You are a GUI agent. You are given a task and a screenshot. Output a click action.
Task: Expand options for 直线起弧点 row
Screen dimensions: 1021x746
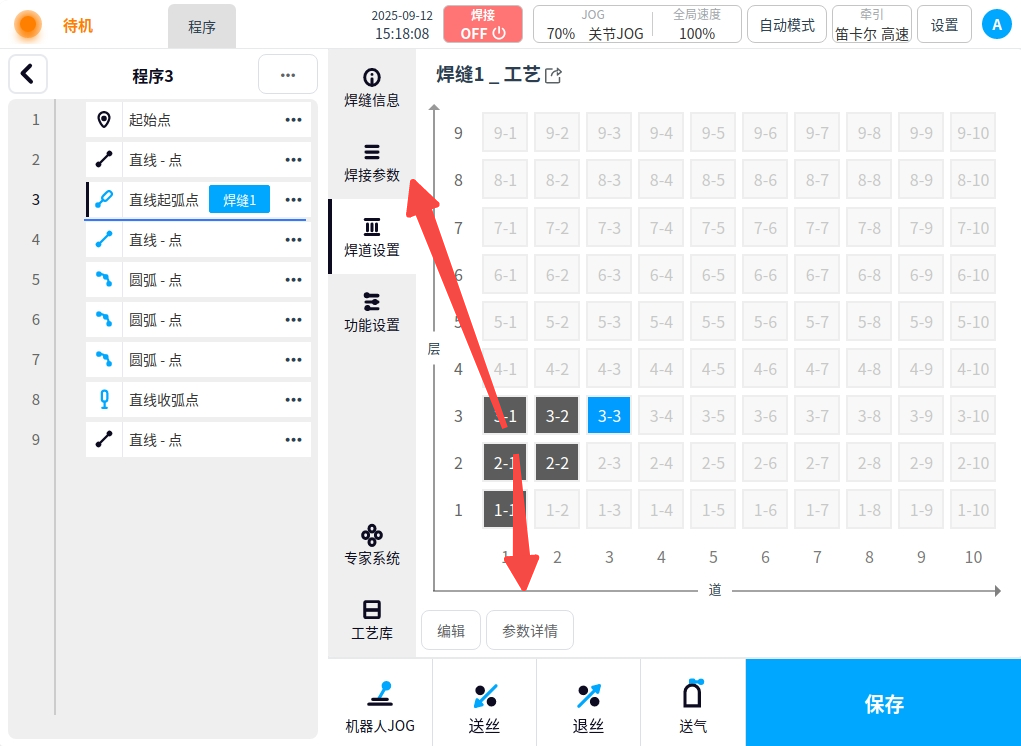[293, 200]
